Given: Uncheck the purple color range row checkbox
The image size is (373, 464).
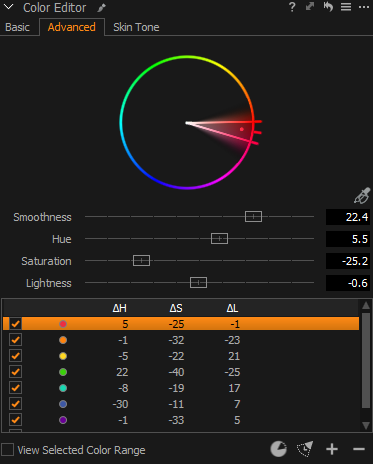Looking at the screenshot, I should pos(15,420).
